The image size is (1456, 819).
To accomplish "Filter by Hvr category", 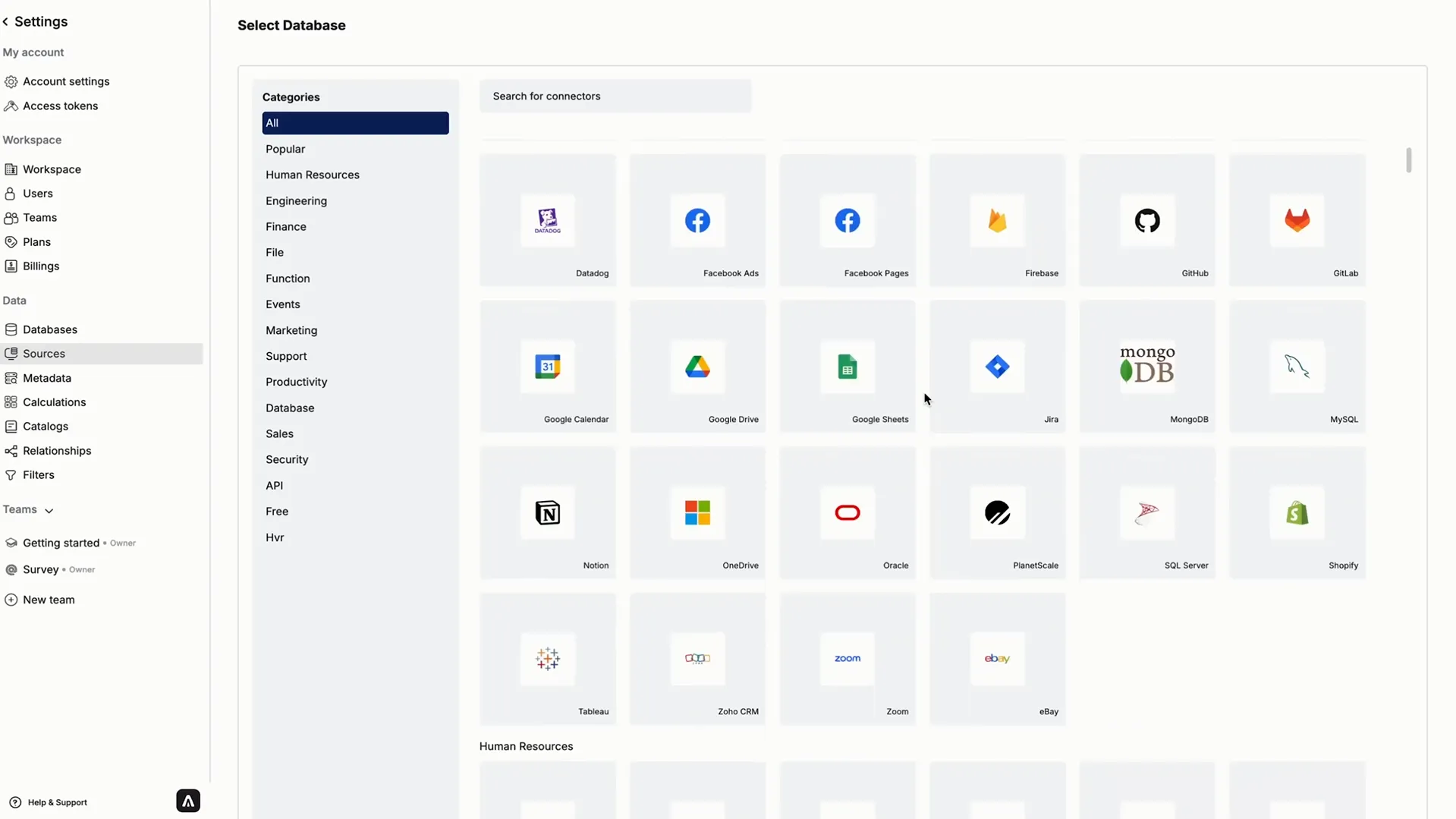I will 275,537.
